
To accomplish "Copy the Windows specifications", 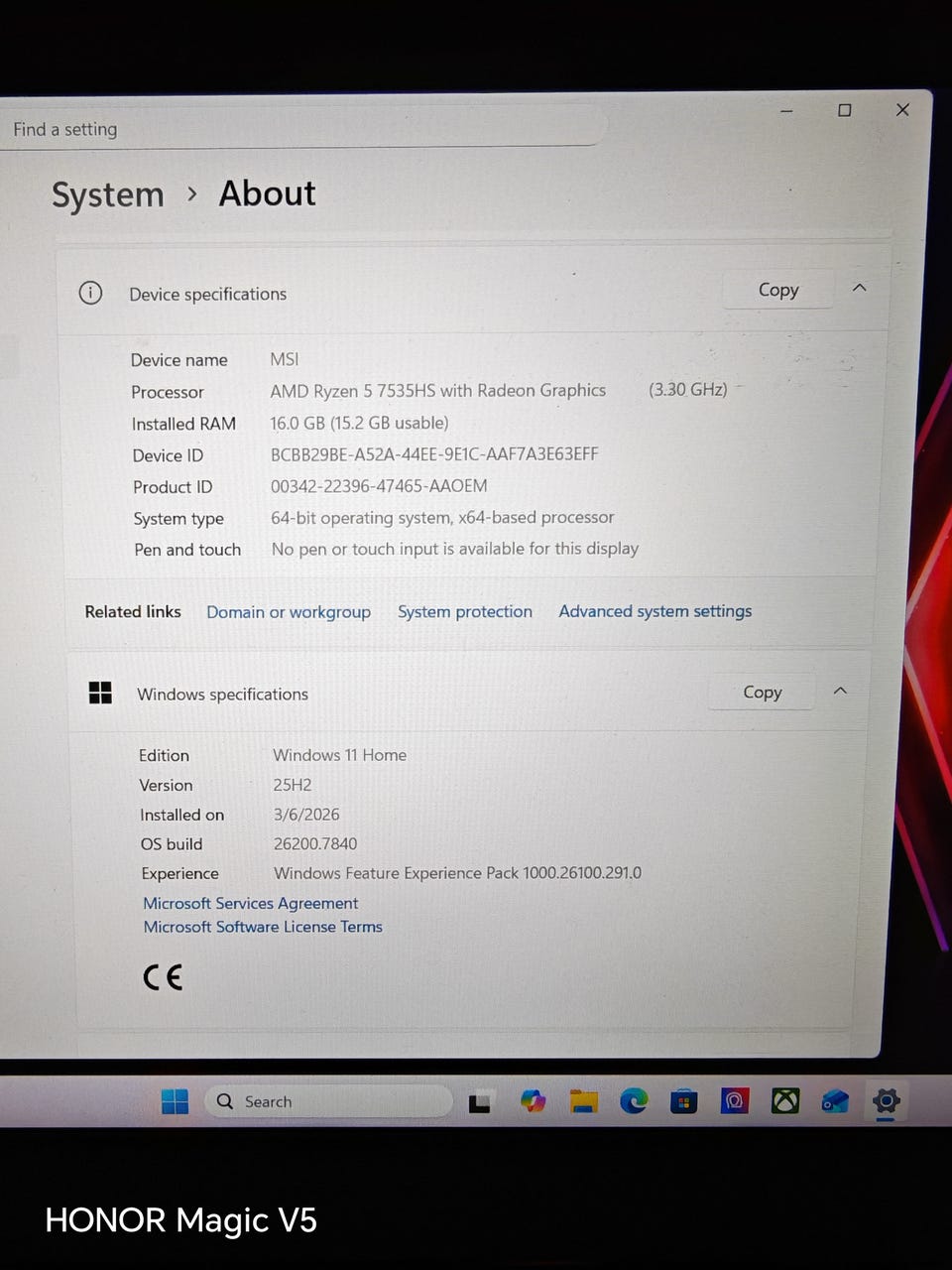I will pyautogui.click(x=763, y=692).
